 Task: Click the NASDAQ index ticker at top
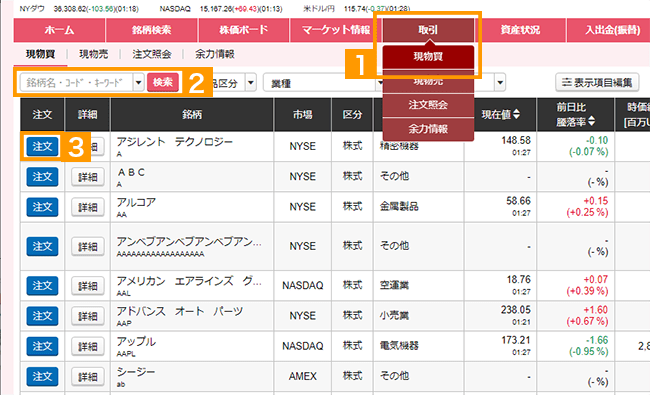(221, 9)
